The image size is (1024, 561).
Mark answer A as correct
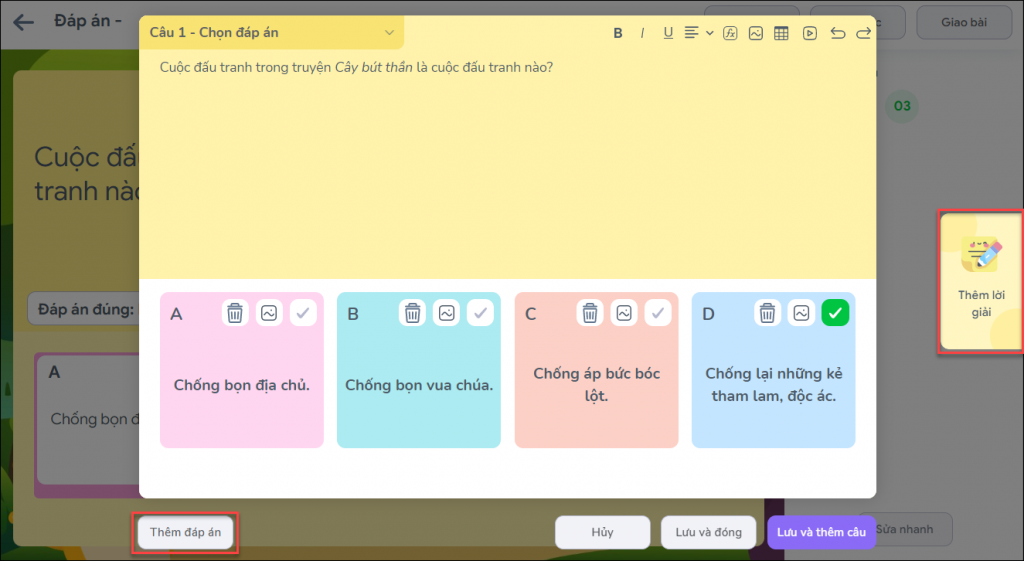coord(303,313)
